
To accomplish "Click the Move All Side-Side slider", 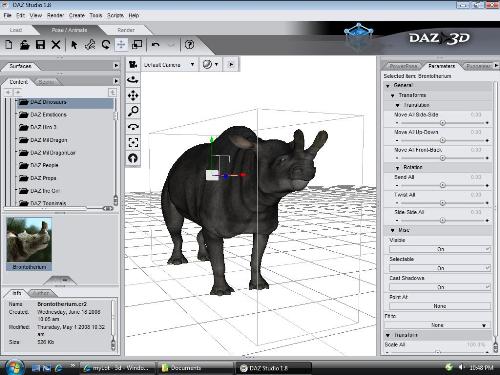I will [x=442, y=123].
